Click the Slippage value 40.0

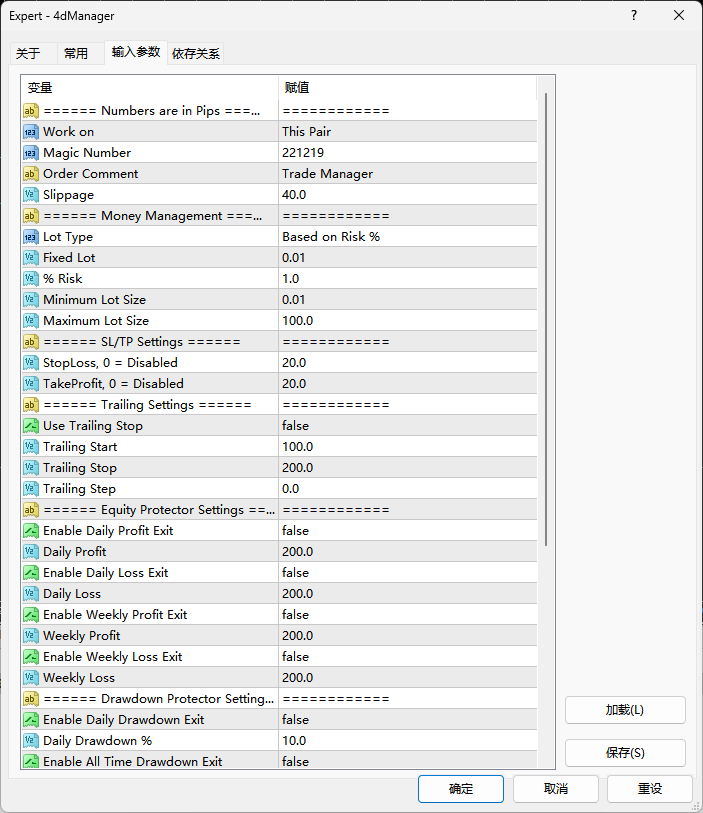(x=294, y=195)
